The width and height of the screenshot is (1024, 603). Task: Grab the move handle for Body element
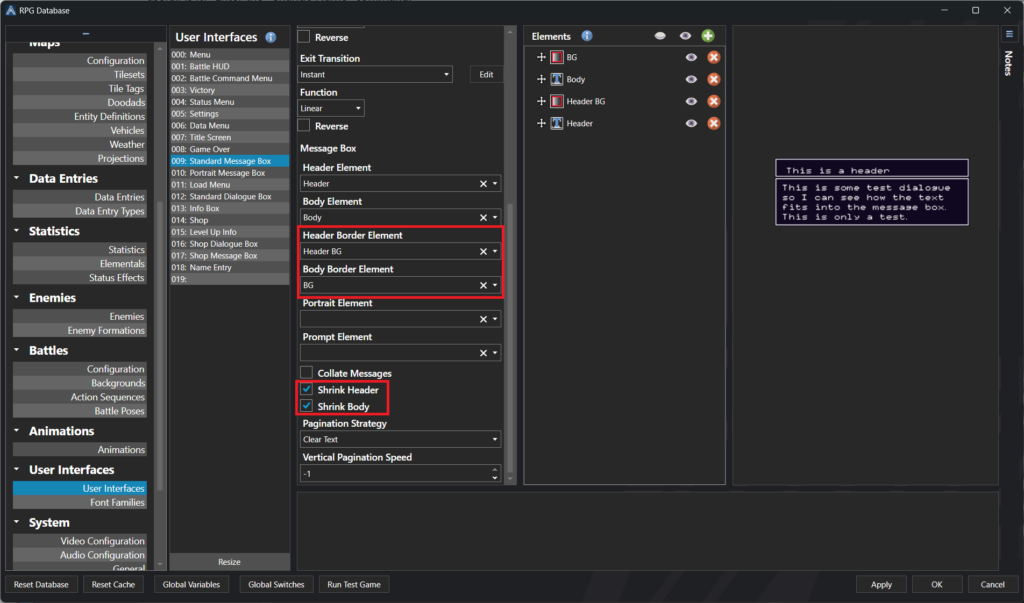point(541,79)
